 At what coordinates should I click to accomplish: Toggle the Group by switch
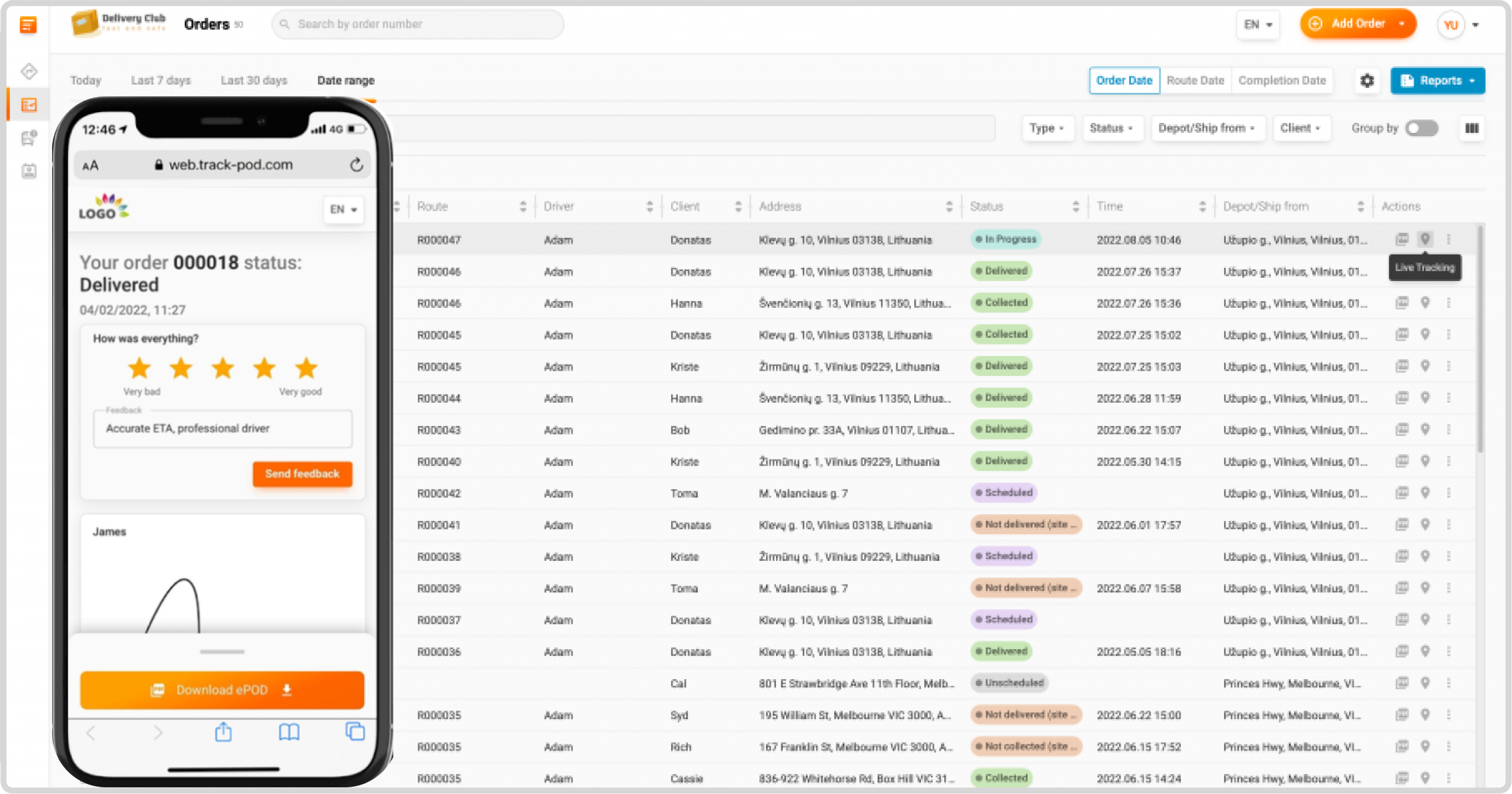pos(1421,128)
